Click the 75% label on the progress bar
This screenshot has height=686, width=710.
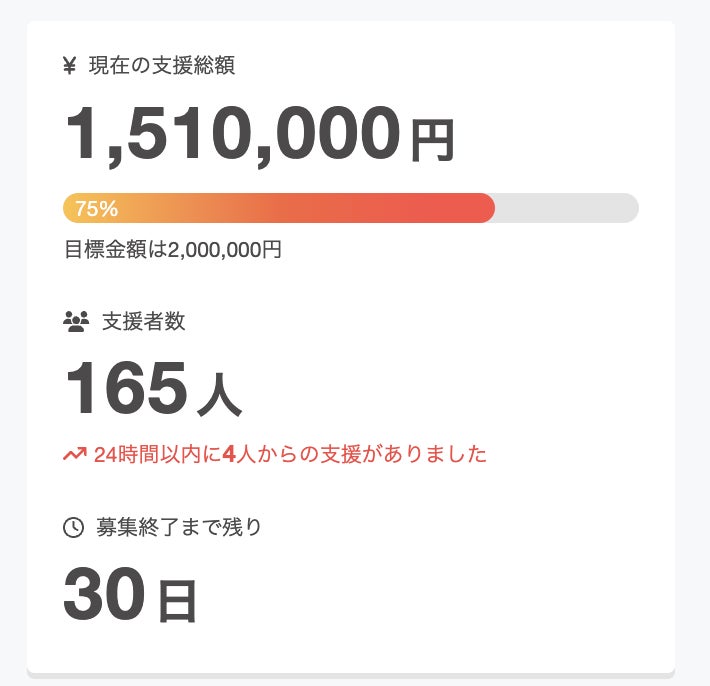(x=97, y=209)
